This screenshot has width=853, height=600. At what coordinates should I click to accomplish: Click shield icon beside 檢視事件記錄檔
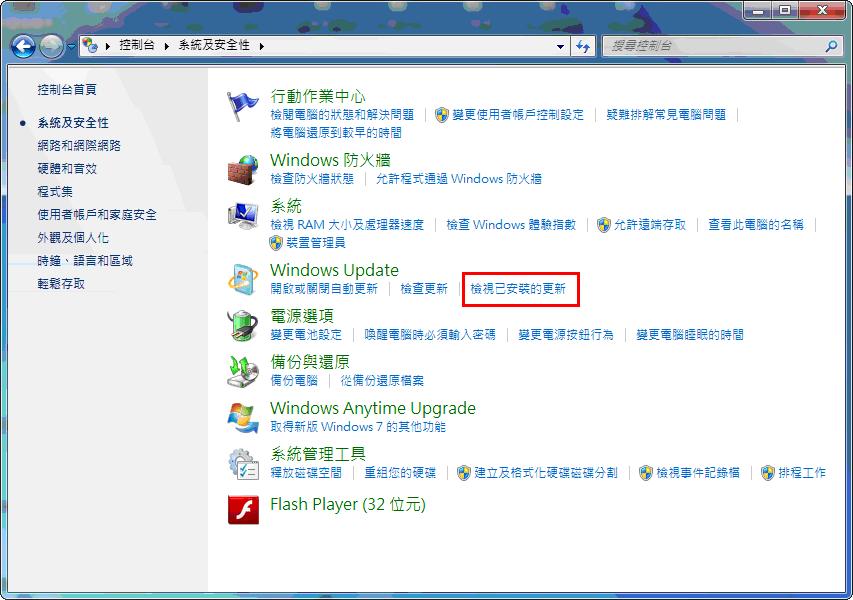coord(646,473)
